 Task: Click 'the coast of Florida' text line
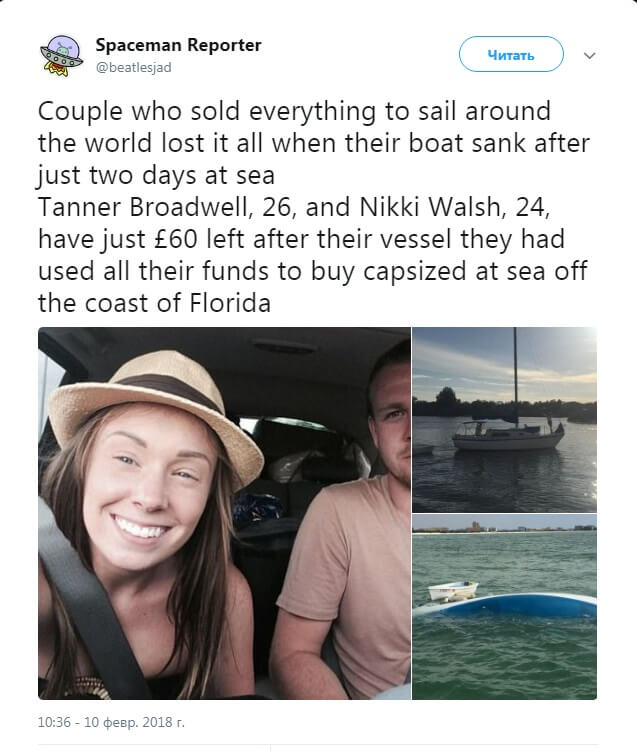(x=154, y=303)
